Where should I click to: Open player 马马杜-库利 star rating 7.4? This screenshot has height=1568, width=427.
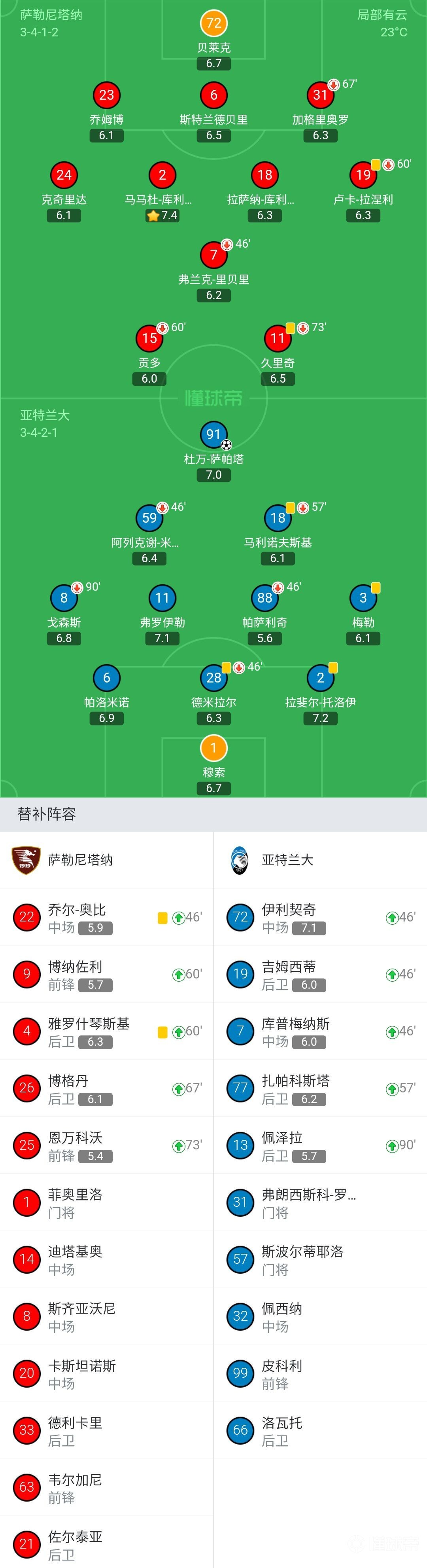tap(162, 216)
